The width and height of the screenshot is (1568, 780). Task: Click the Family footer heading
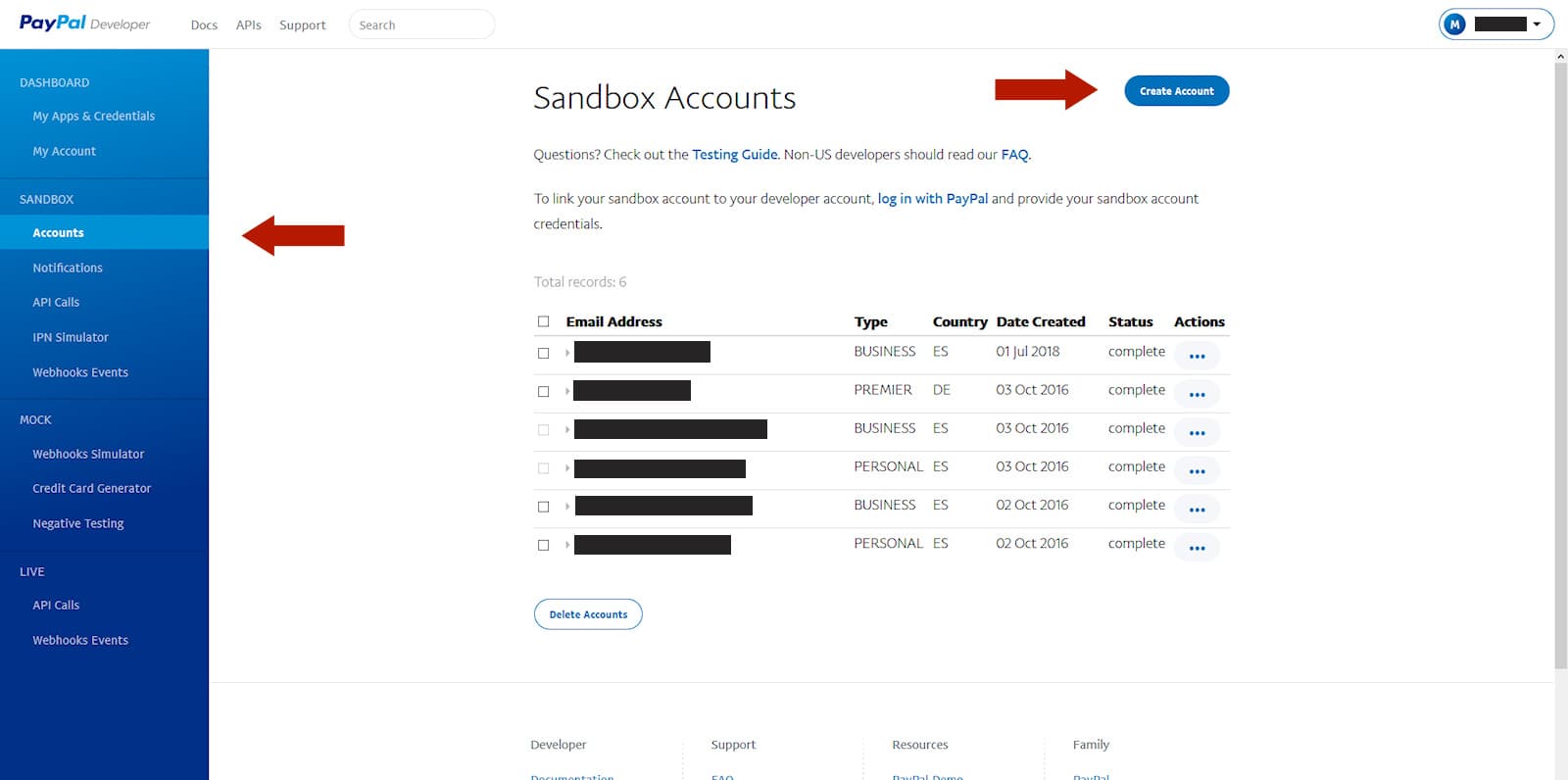point(1091,745)
